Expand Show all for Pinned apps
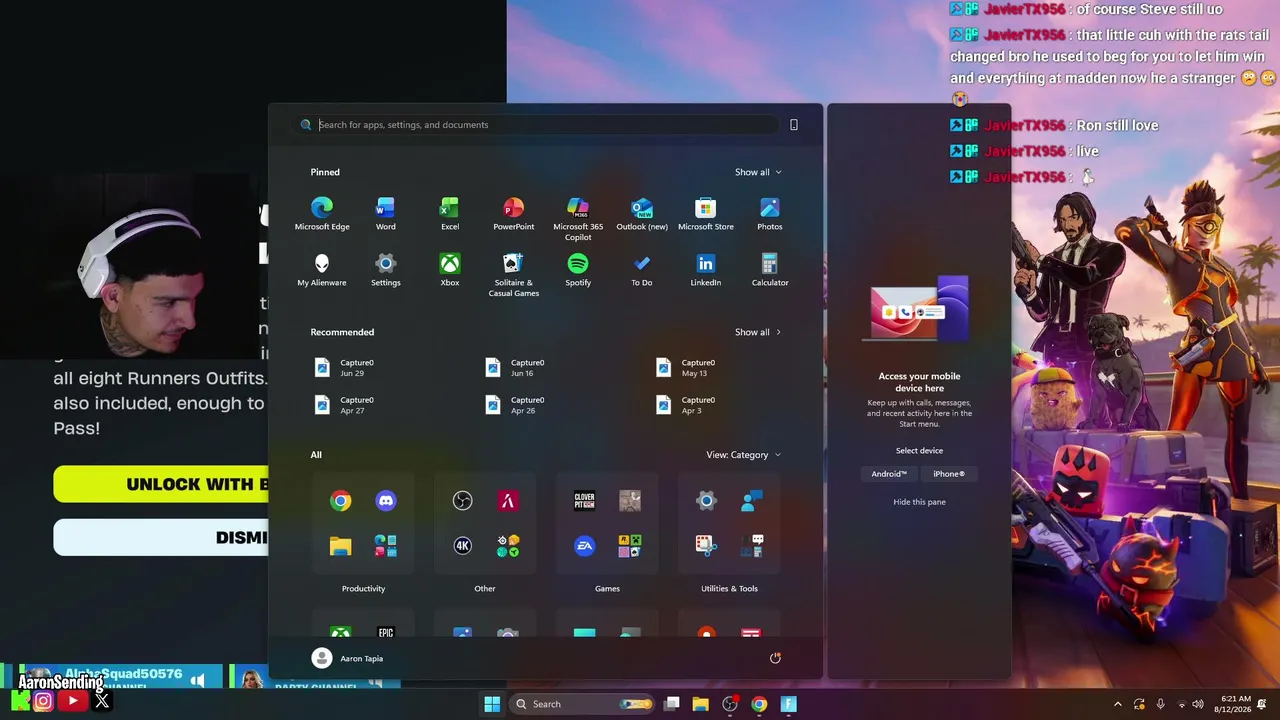 tap(758, 172)
